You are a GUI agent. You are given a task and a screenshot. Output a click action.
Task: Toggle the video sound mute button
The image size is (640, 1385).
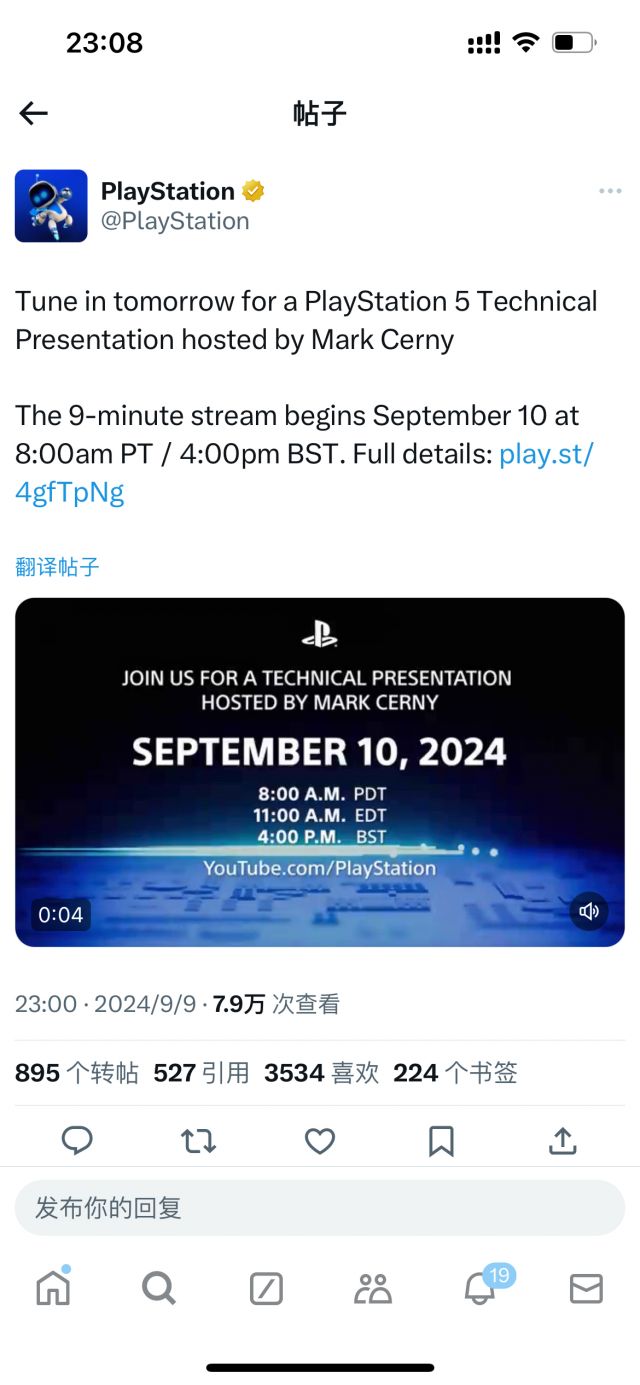[x=589, y=911]
